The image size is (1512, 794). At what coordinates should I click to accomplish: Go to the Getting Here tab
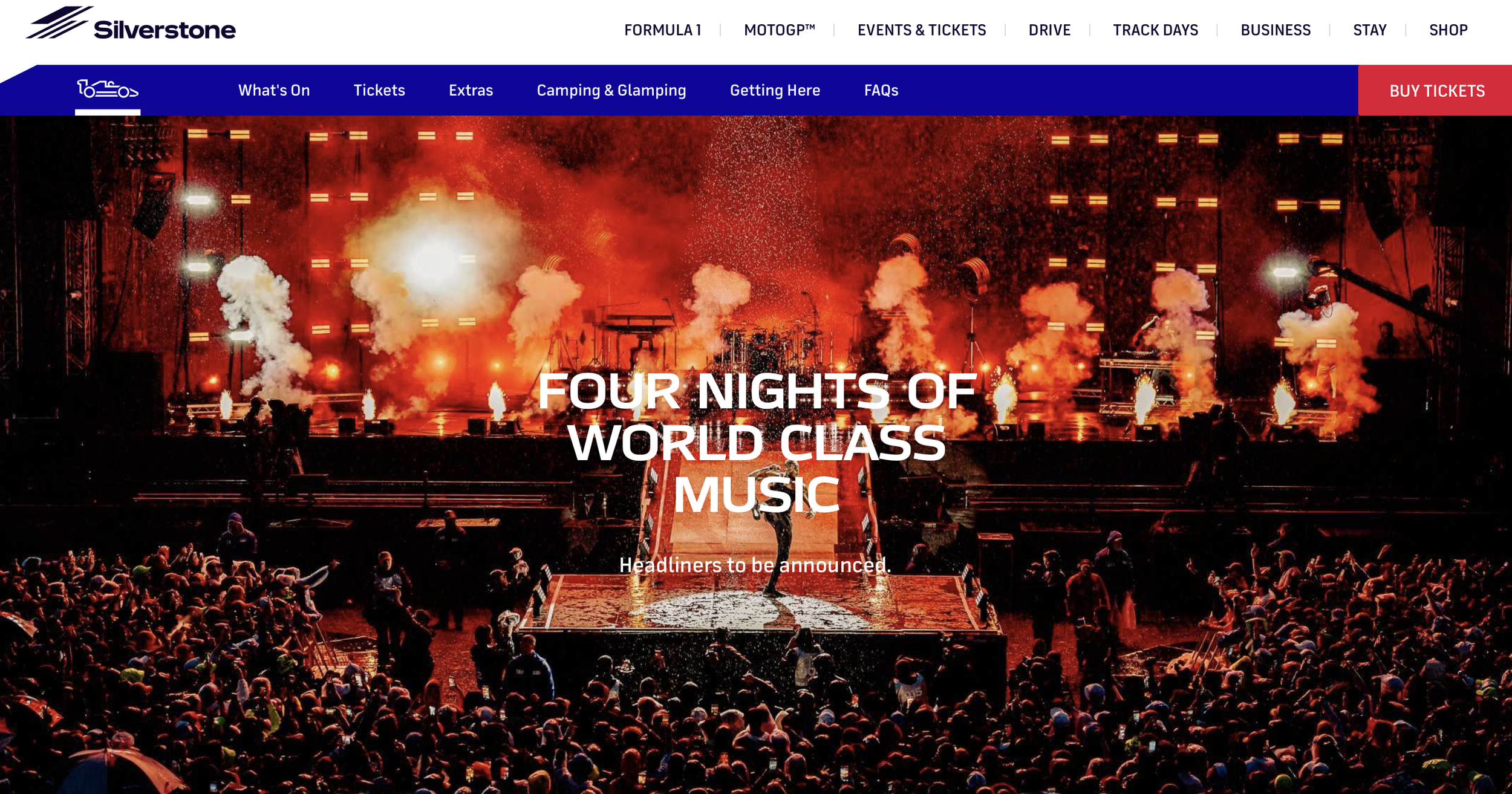pyautogui.click(x=775, y=90)
